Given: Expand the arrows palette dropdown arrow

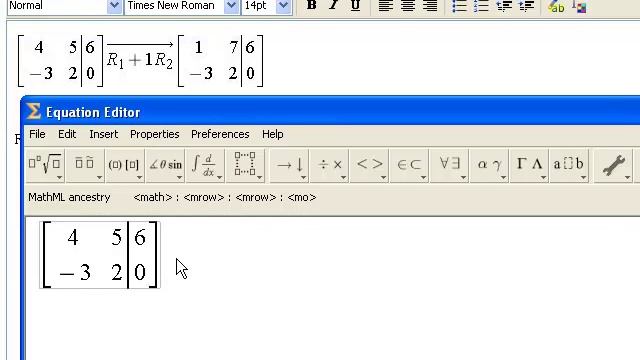Looking at the screenshot, I should tap(303, 178).
